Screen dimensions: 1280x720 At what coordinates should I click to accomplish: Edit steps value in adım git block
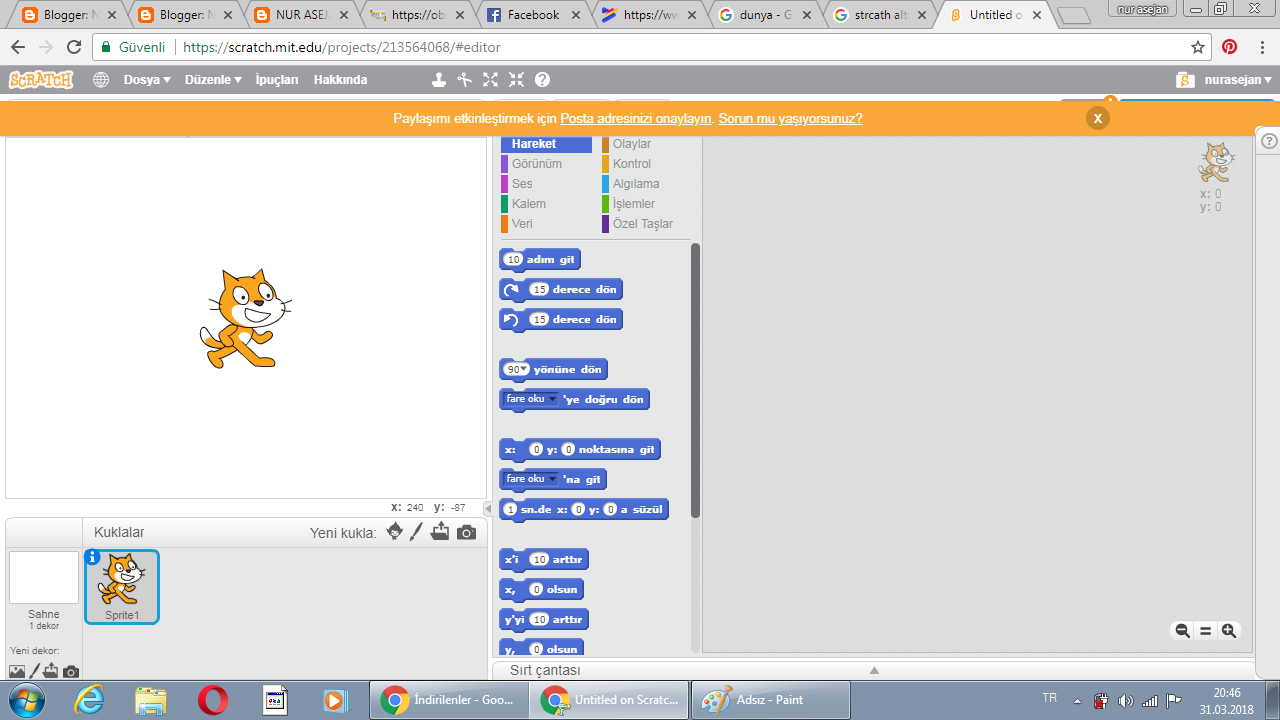[514, 259]
